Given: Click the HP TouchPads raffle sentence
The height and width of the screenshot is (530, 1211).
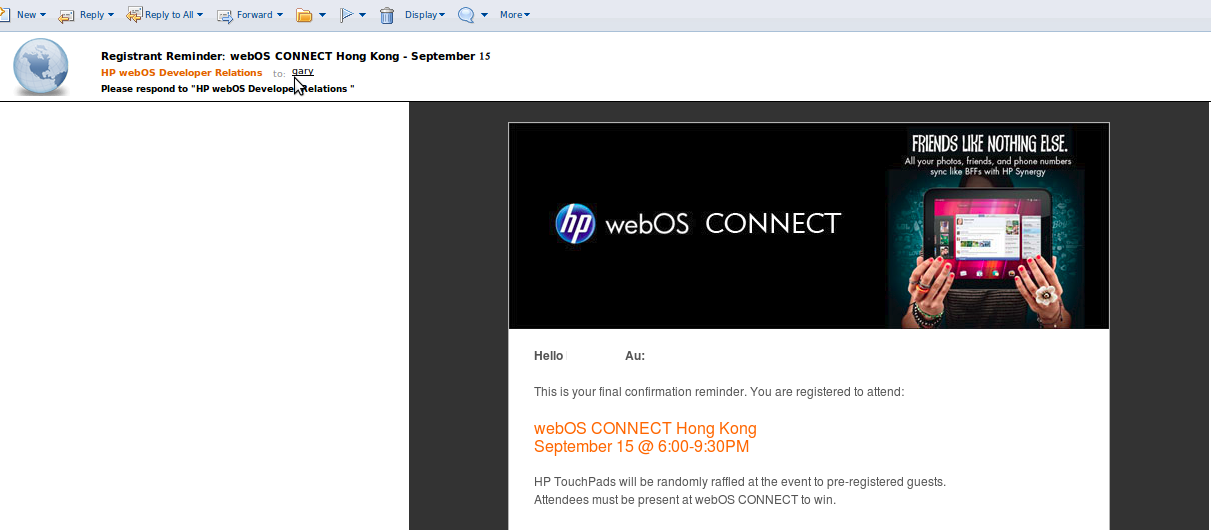Looking at the screenshot, I should 740,482.
